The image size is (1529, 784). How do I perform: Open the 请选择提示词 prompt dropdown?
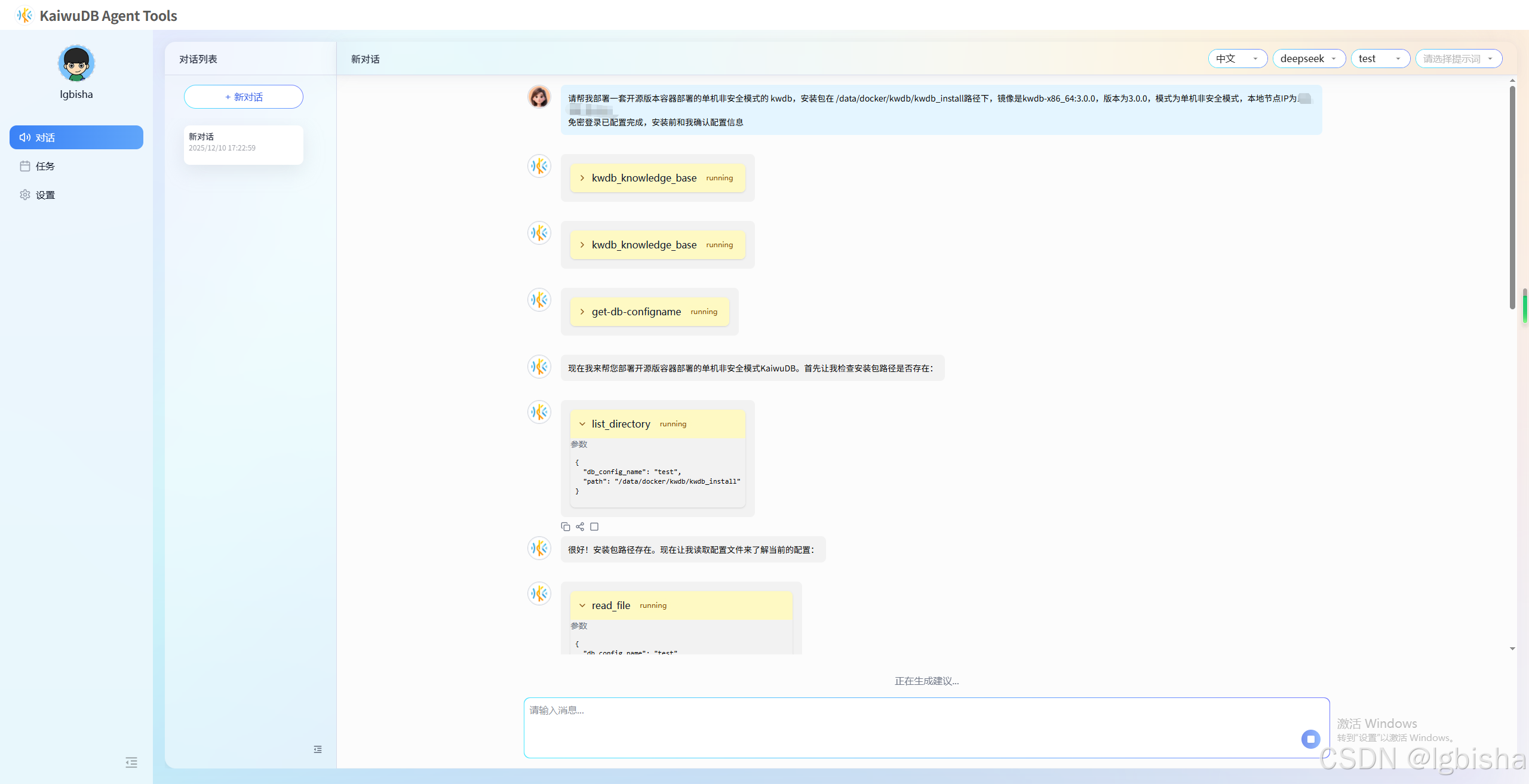[1458, 59]
